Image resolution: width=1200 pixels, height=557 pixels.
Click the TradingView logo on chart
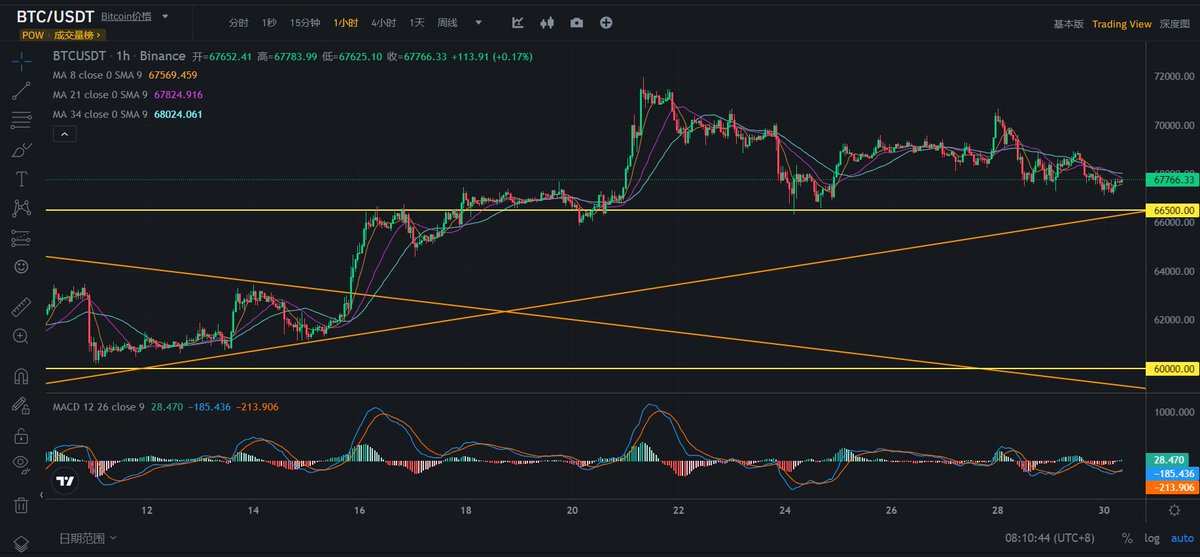tap(65, 482)
